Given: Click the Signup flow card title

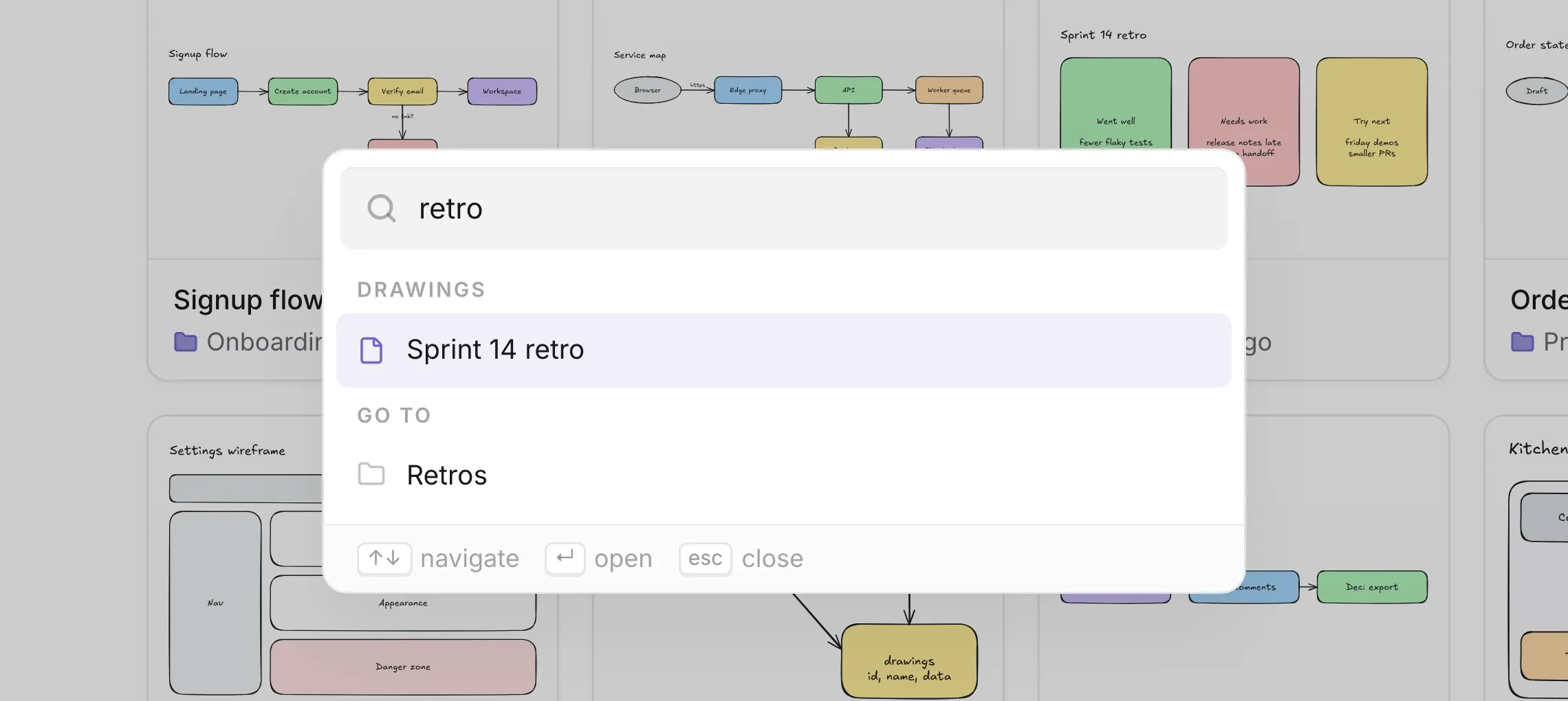Looking at the screenshot, I should [x=248, y=300].
